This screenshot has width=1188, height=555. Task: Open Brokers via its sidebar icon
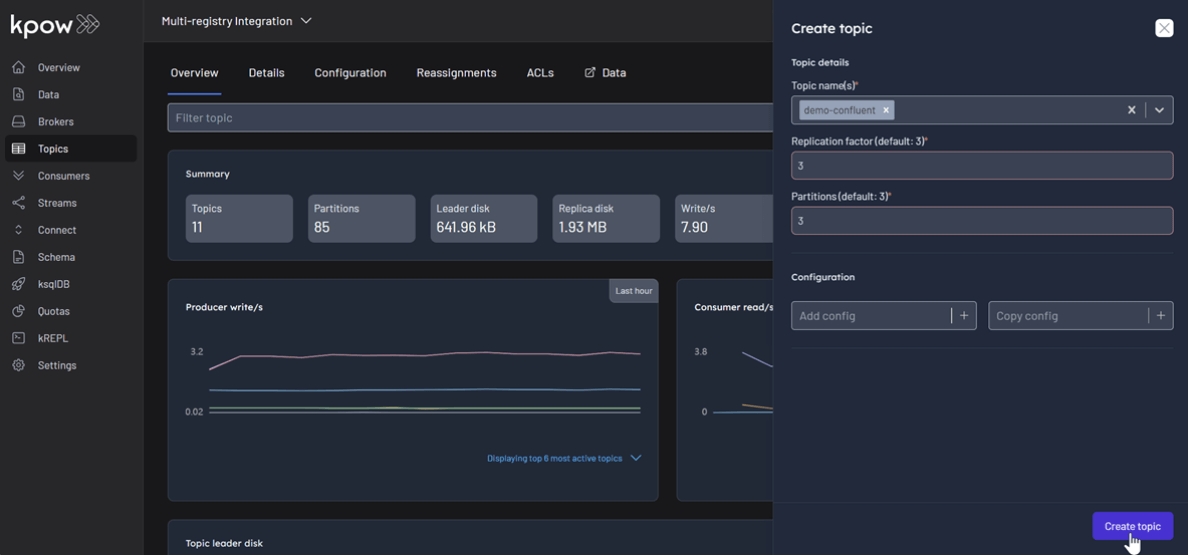(x=18, y=122)
